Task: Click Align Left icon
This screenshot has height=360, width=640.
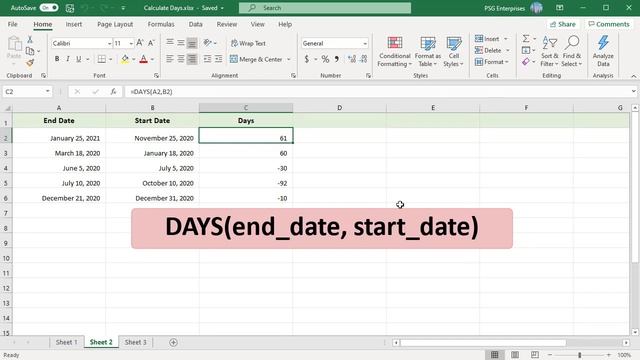Action: coord(170,59)
